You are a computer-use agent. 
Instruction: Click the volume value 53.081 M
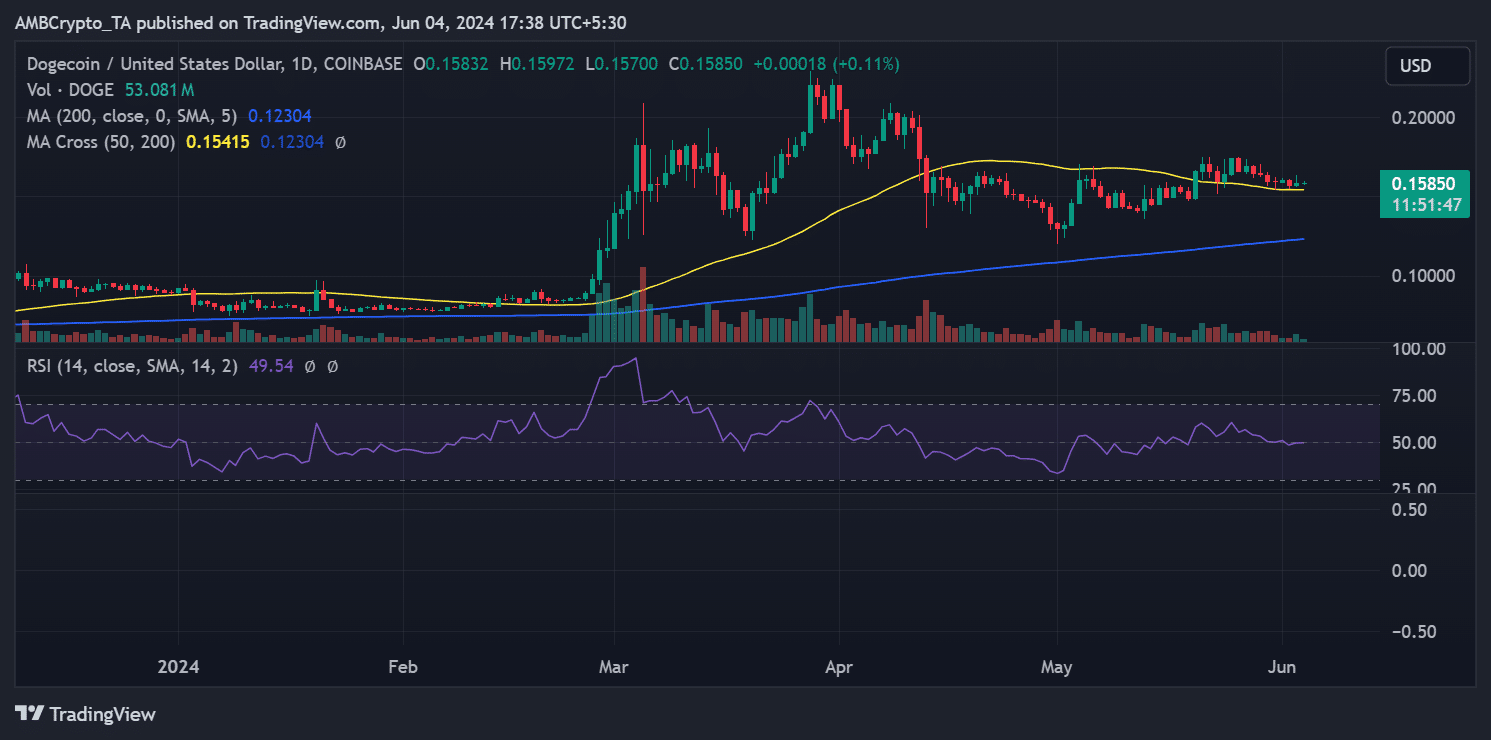160,90
